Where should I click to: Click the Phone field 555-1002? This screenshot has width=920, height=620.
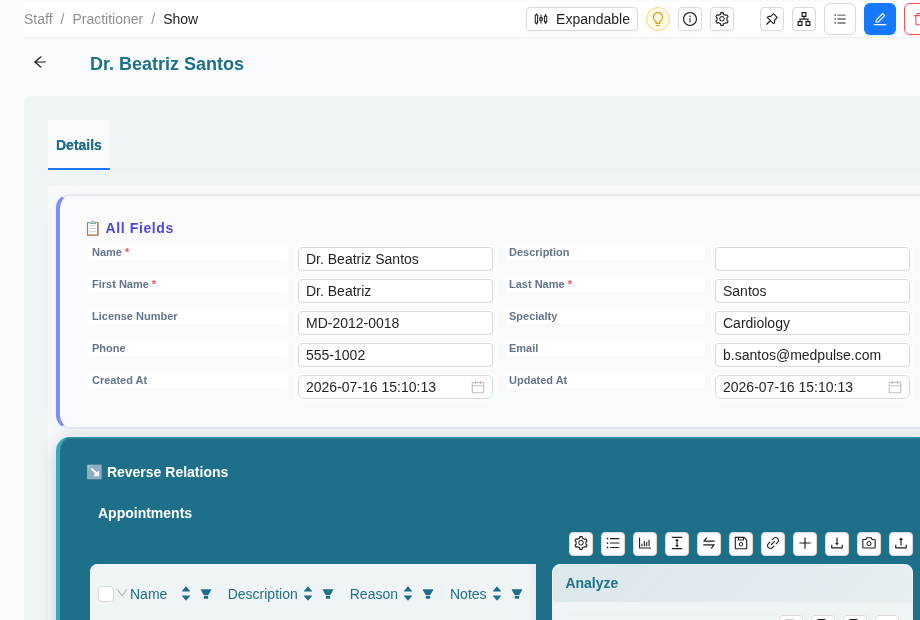395,355
